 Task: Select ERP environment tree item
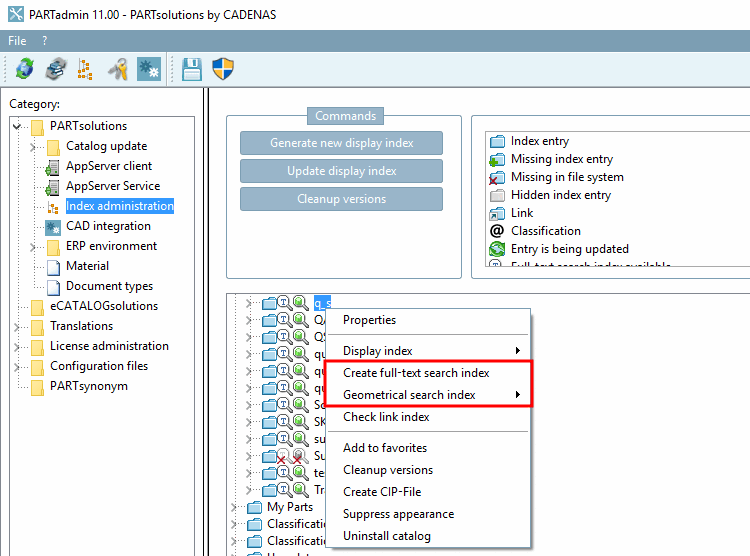pyautogui.click(x=111, y=246)
